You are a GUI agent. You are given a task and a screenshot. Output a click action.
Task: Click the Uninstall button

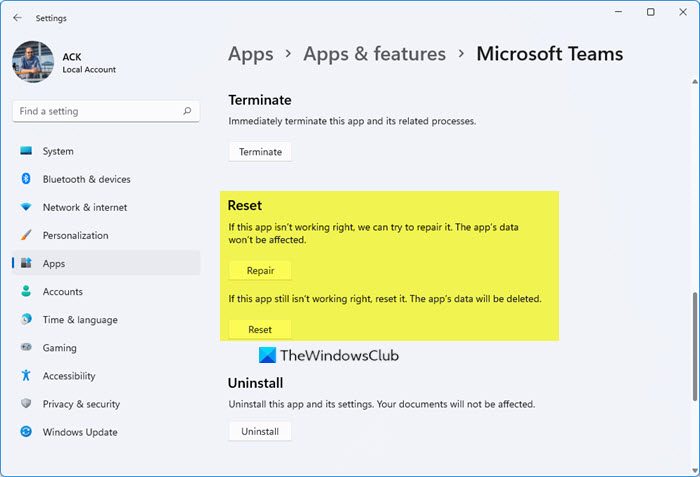pos(260,431)
